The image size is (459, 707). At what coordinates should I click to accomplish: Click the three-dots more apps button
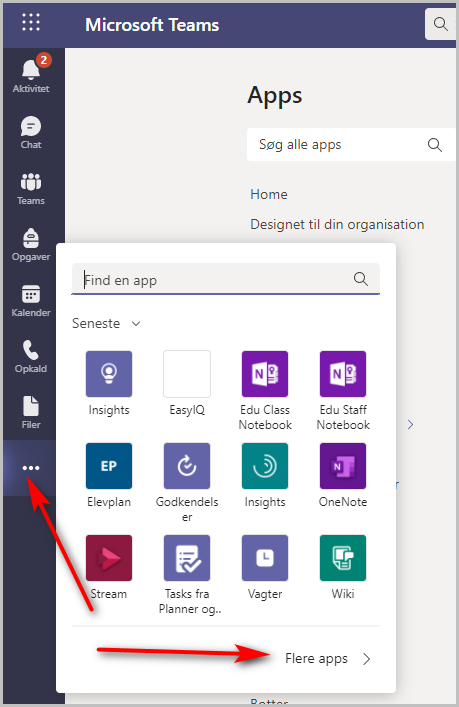tap(31, 468)
